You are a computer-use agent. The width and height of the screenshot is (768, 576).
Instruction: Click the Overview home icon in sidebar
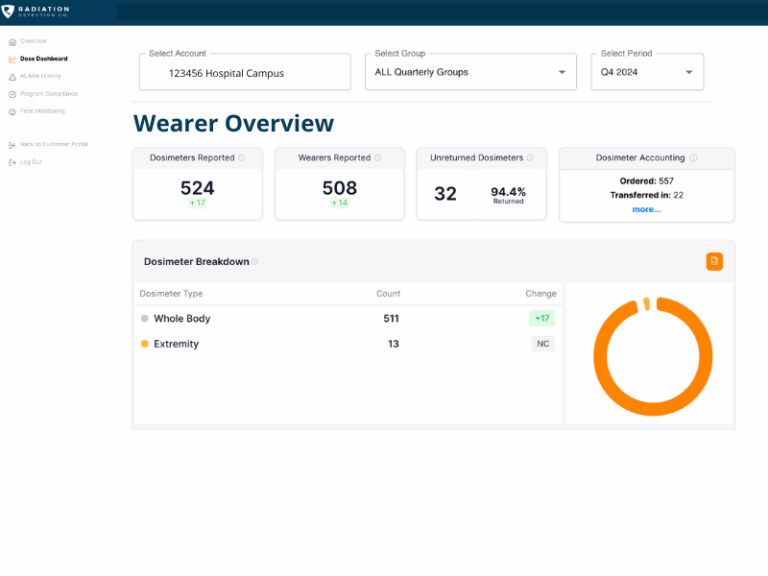(x=12, y=41)
